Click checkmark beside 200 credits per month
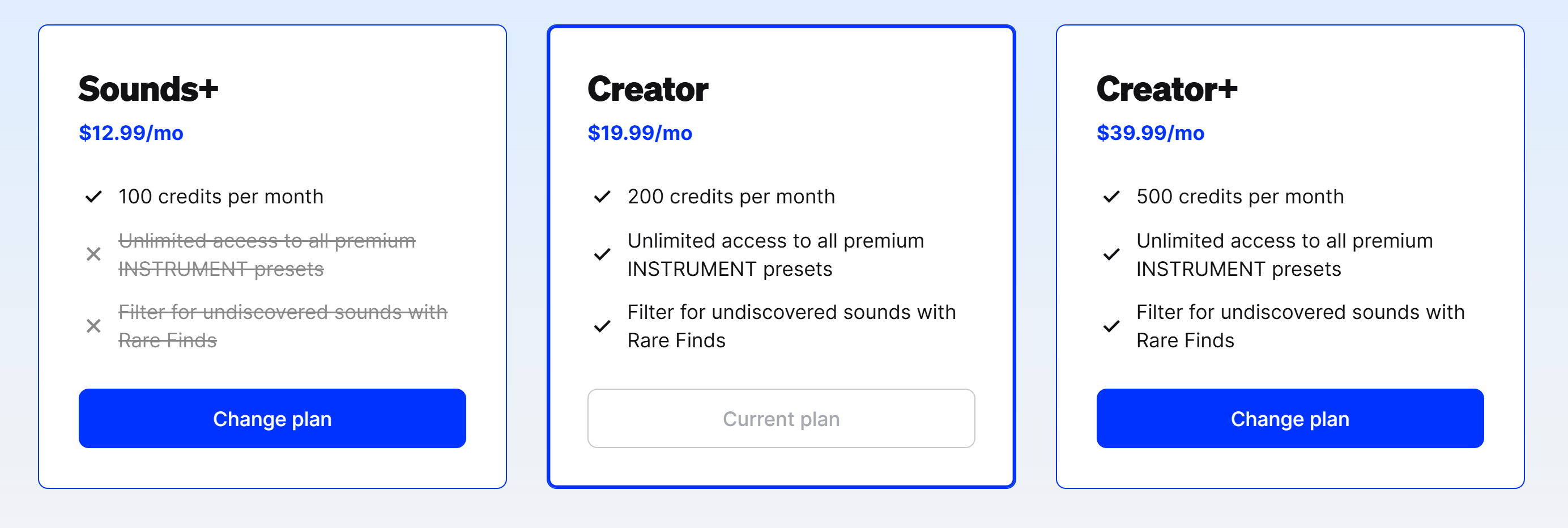1568x528 pixels. (602, 197)
